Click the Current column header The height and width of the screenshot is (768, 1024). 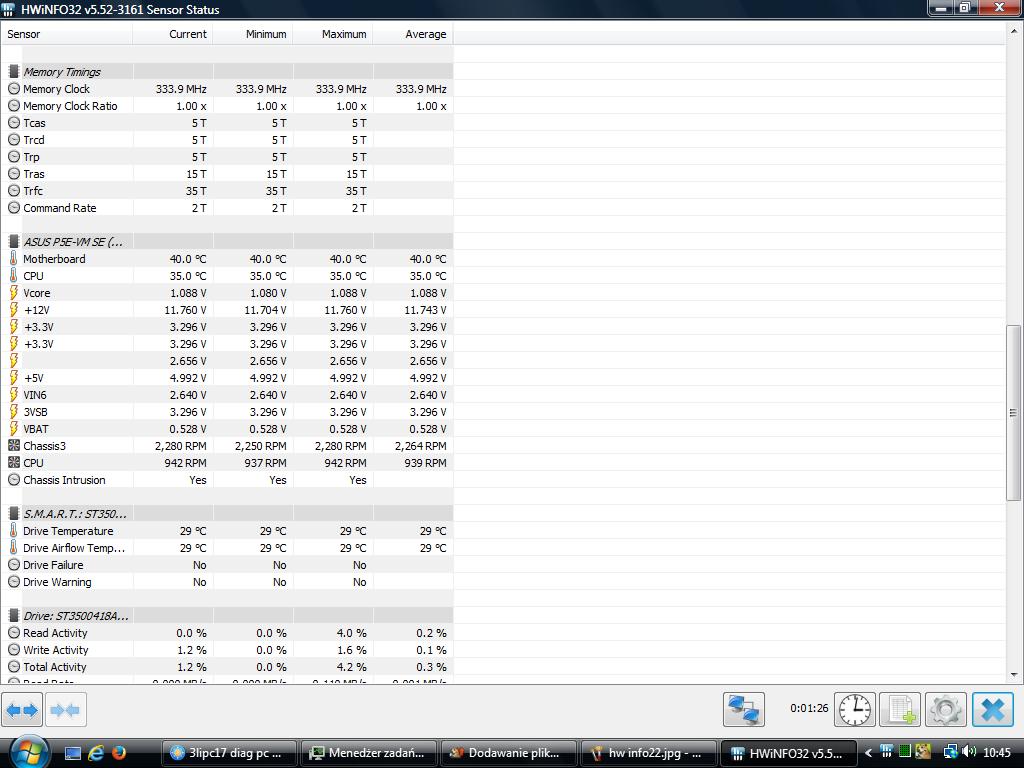click(x=173, y=34)
